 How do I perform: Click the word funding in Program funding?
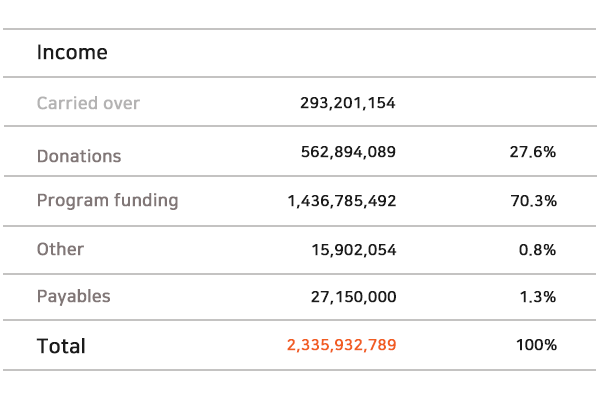146,201
